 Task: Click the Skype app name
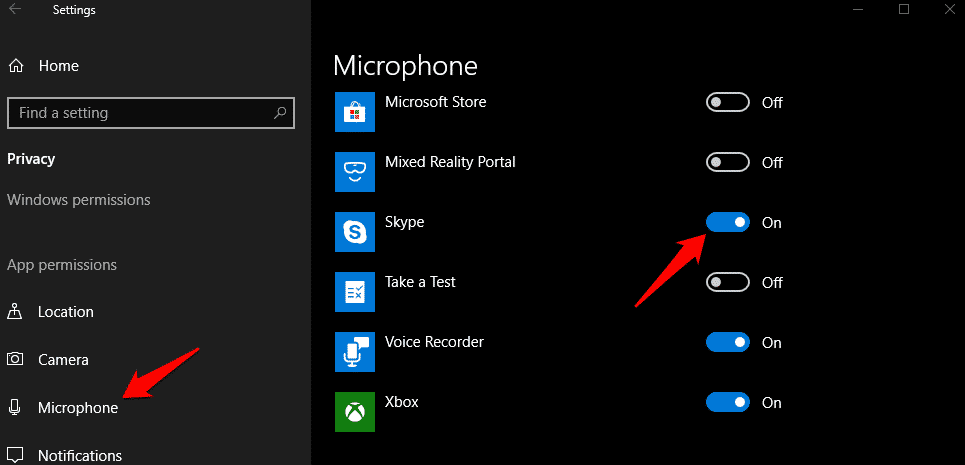404,222
